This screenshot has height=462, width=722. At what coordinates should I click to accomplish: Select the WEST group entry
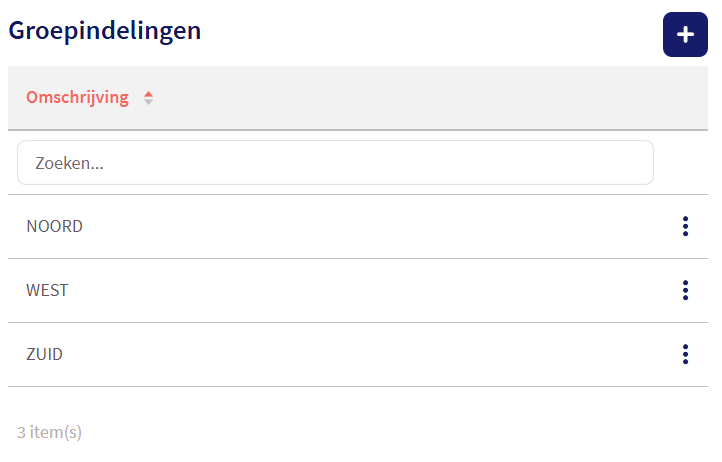pyautogui.click(x=47, y=291)
